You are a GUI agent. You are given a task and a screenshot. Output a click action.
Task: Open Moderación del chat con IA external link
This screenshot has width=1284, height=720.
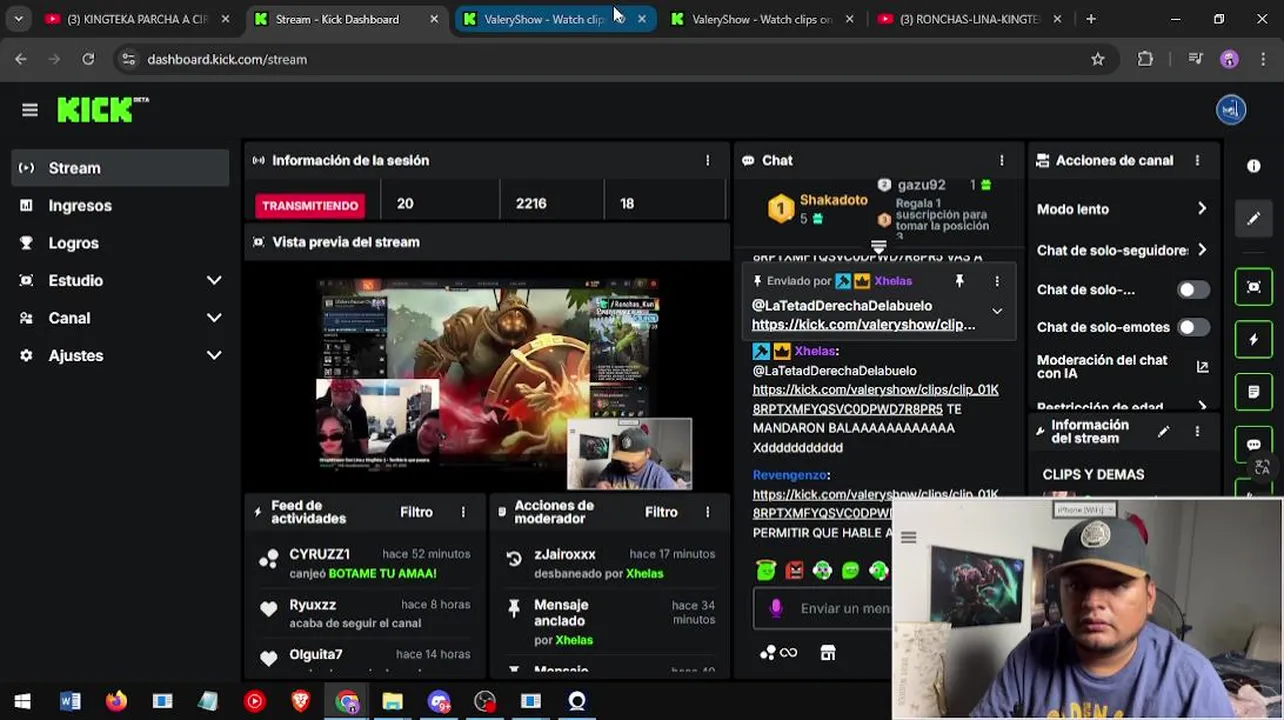(1202, 367)
